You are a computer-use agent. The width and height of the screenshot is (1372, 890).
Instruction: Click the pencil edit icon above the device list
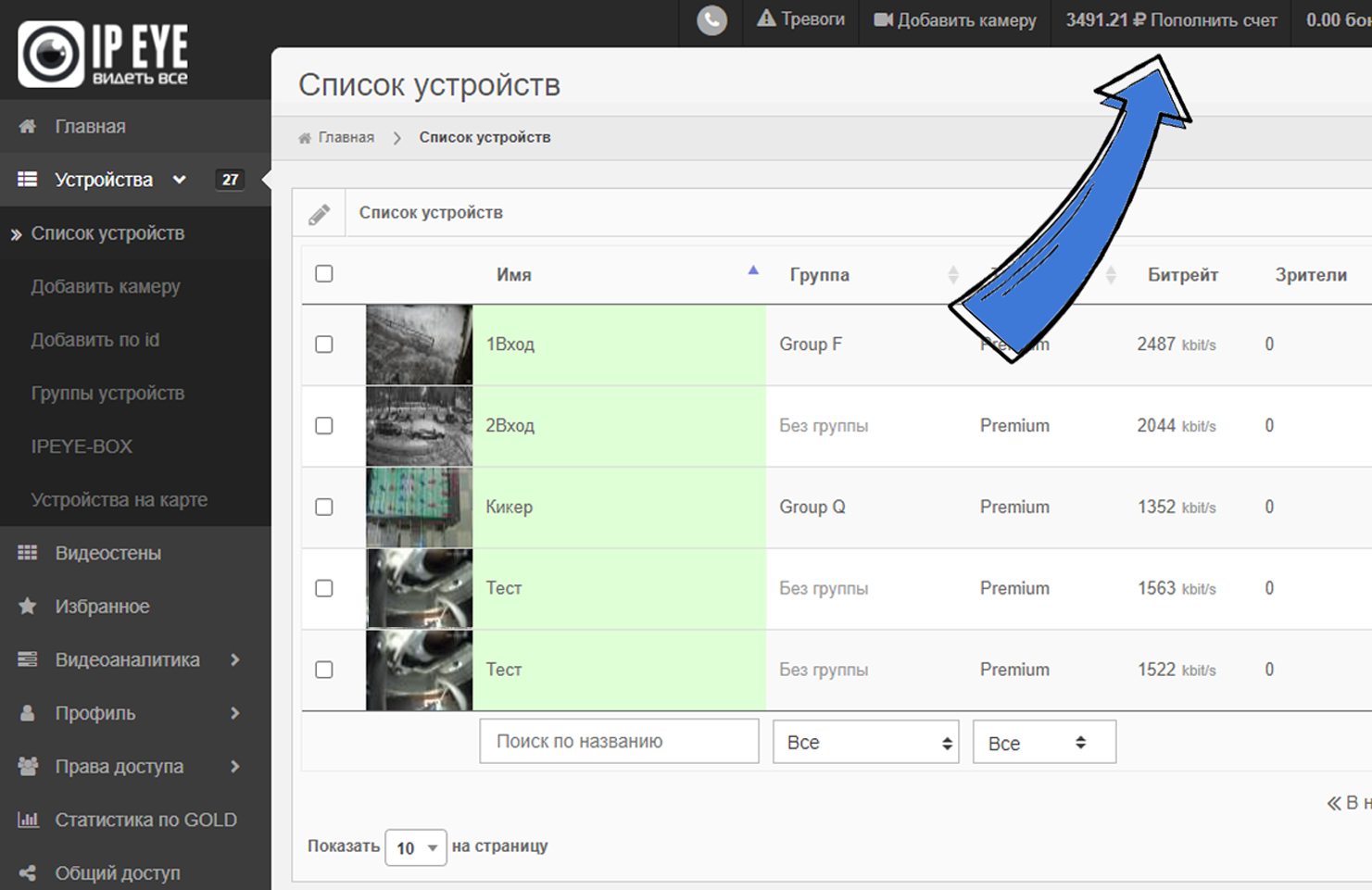pos(319,212)
